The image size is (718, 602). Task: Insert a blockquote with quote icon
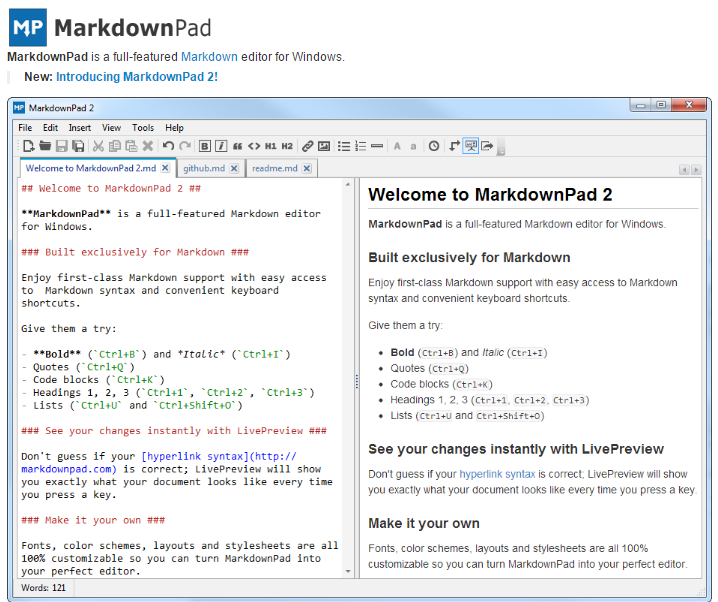pos(237,146)
